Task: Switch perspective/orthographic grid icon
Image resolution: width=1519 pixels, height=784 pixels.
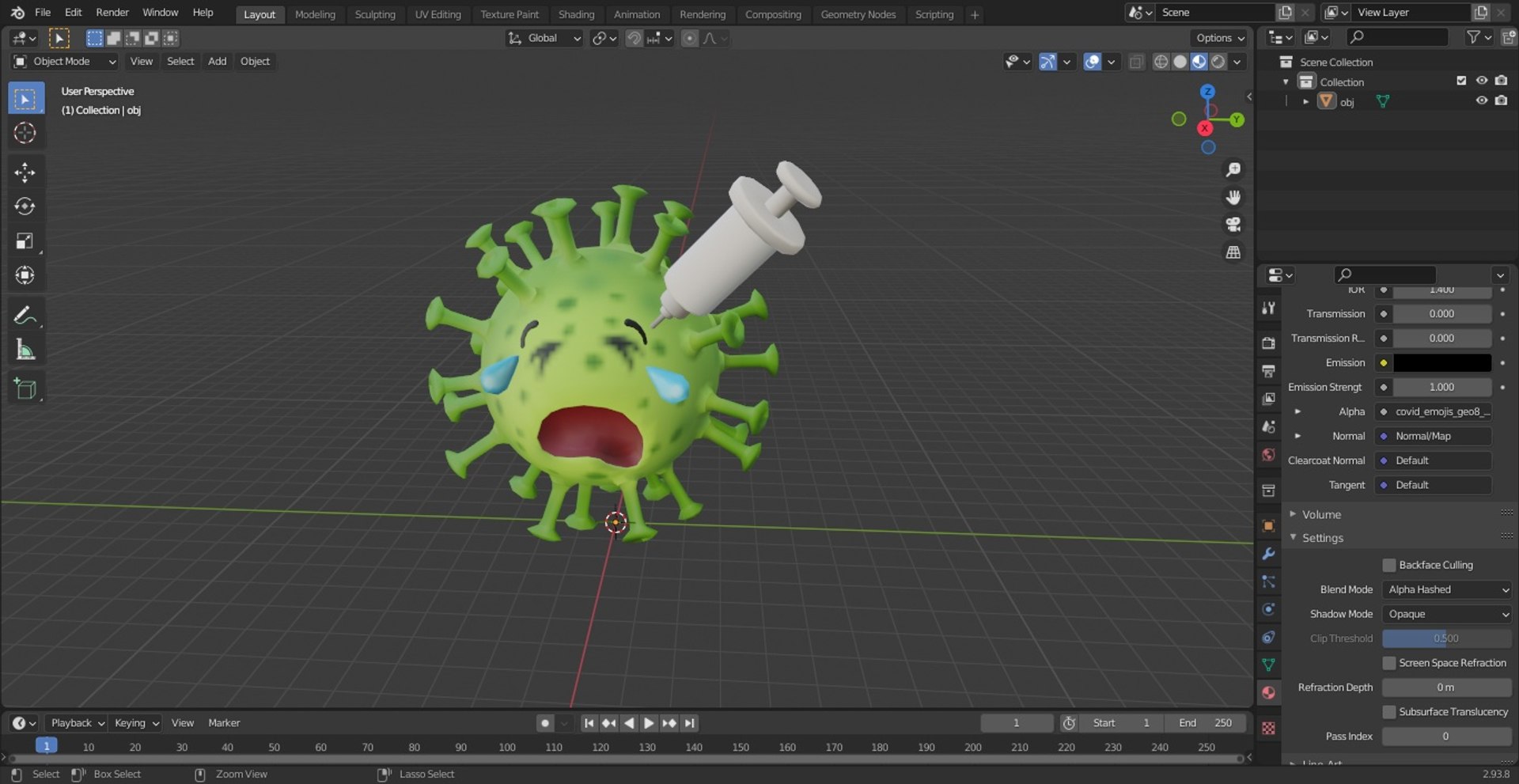Action: (x=1233, y=252)
